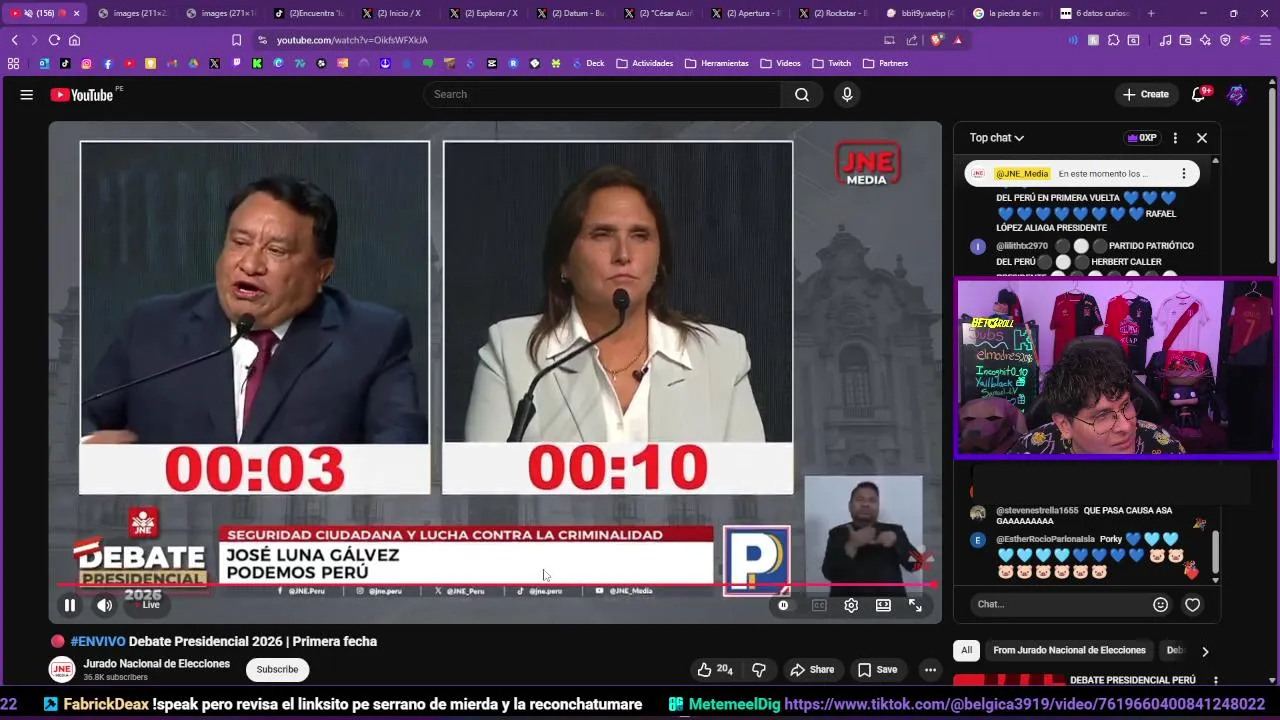Viewport: 1280px width, 720px height.
Task: Select the All filter chip
Action: [966, 650]
